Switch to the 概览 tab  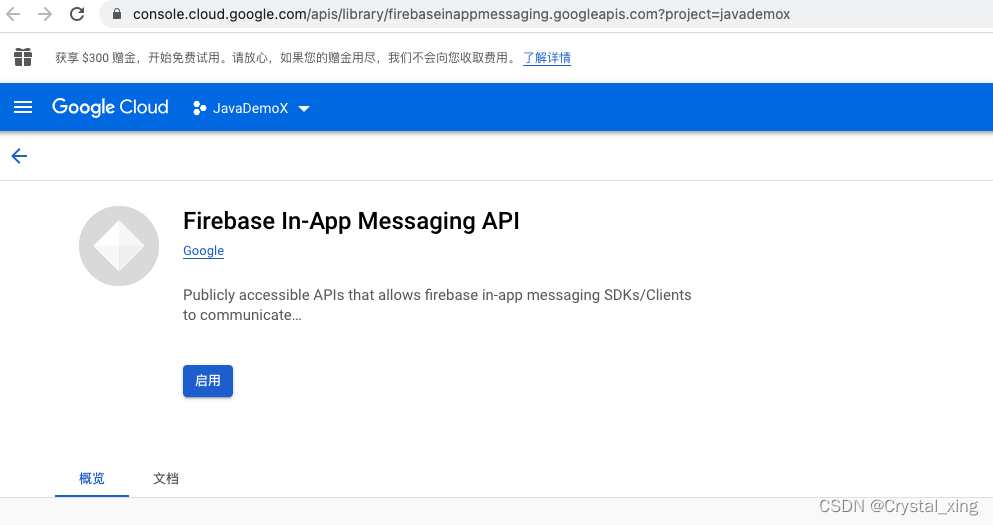[92, 479]
